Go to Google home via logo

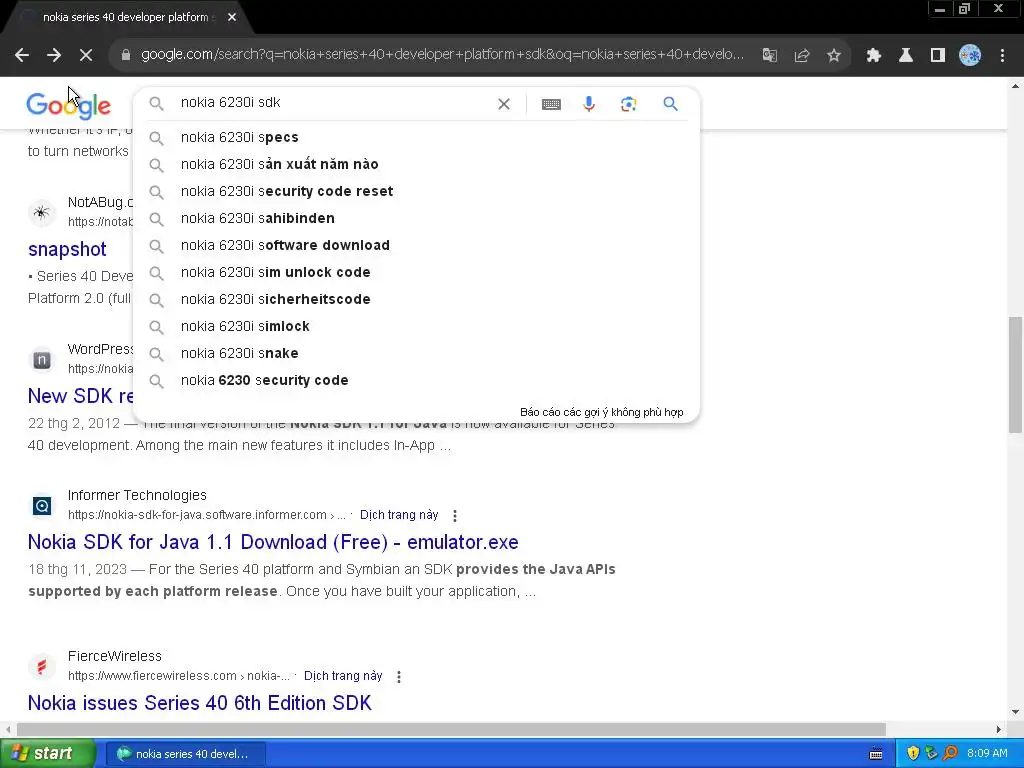pyautogui.click(x=69, y=105)
